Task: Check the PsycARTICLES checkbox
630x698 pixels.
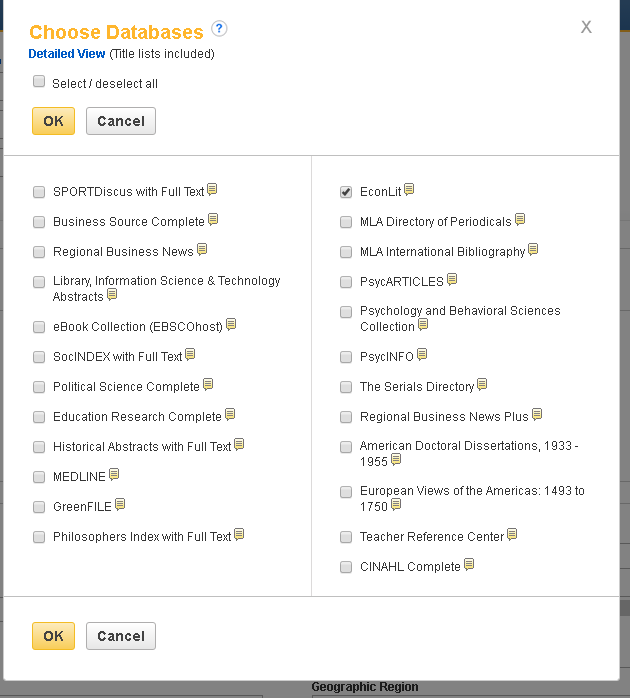Action: [346, 282]
